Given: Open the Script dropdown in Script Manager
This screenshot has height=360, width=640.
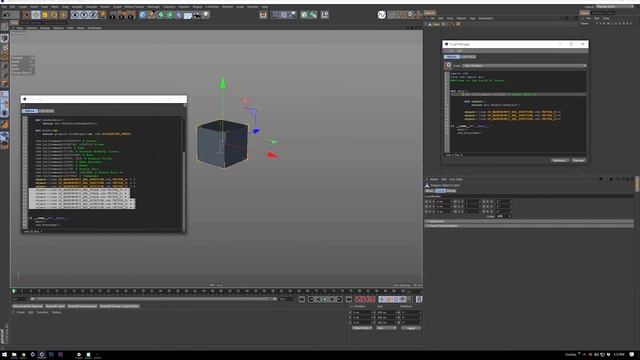Looking at the screenshot, I should (524, 66).
